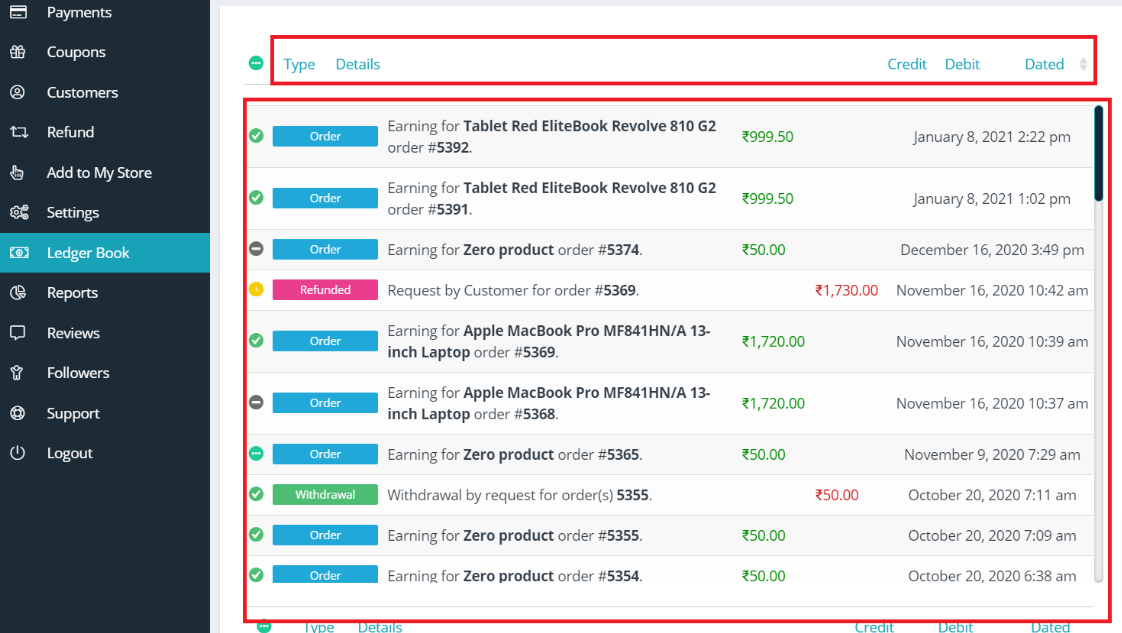The image size is (1122, 633).
Task: Select the Ledger Book menu item
Action: click(104, 252)
